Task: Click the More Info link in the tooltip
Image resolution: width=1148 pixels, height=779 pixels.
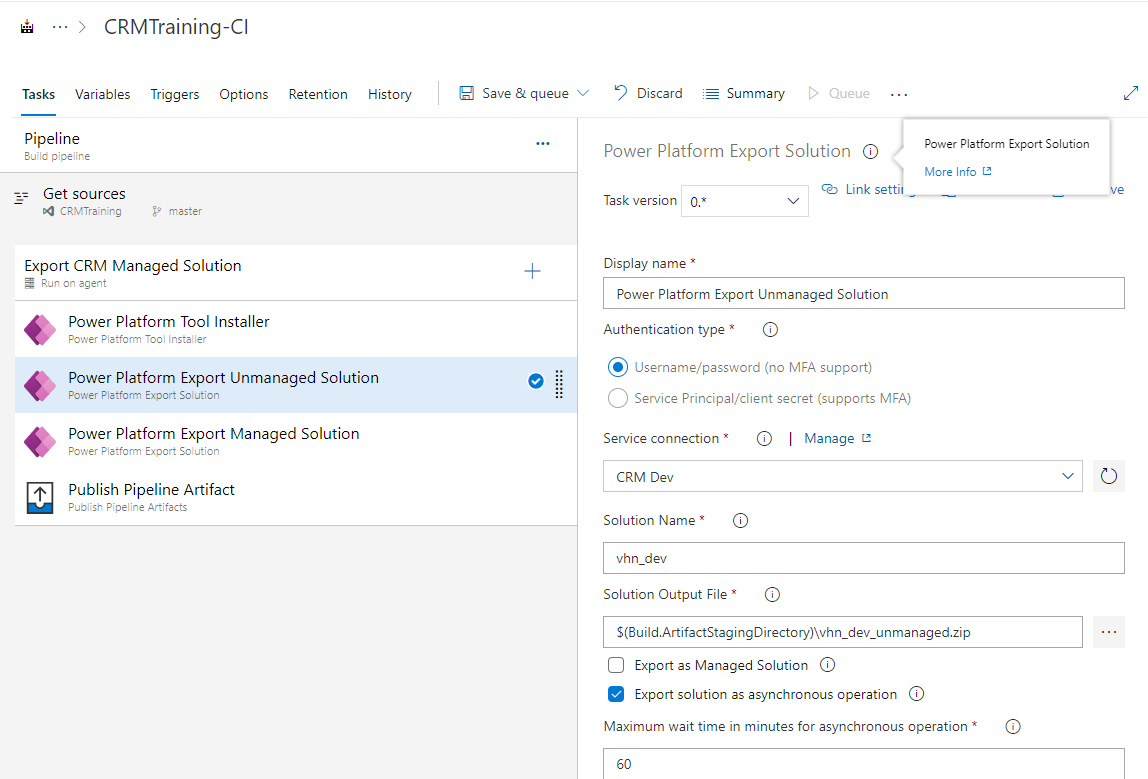Action: click(x=958, y=171)
